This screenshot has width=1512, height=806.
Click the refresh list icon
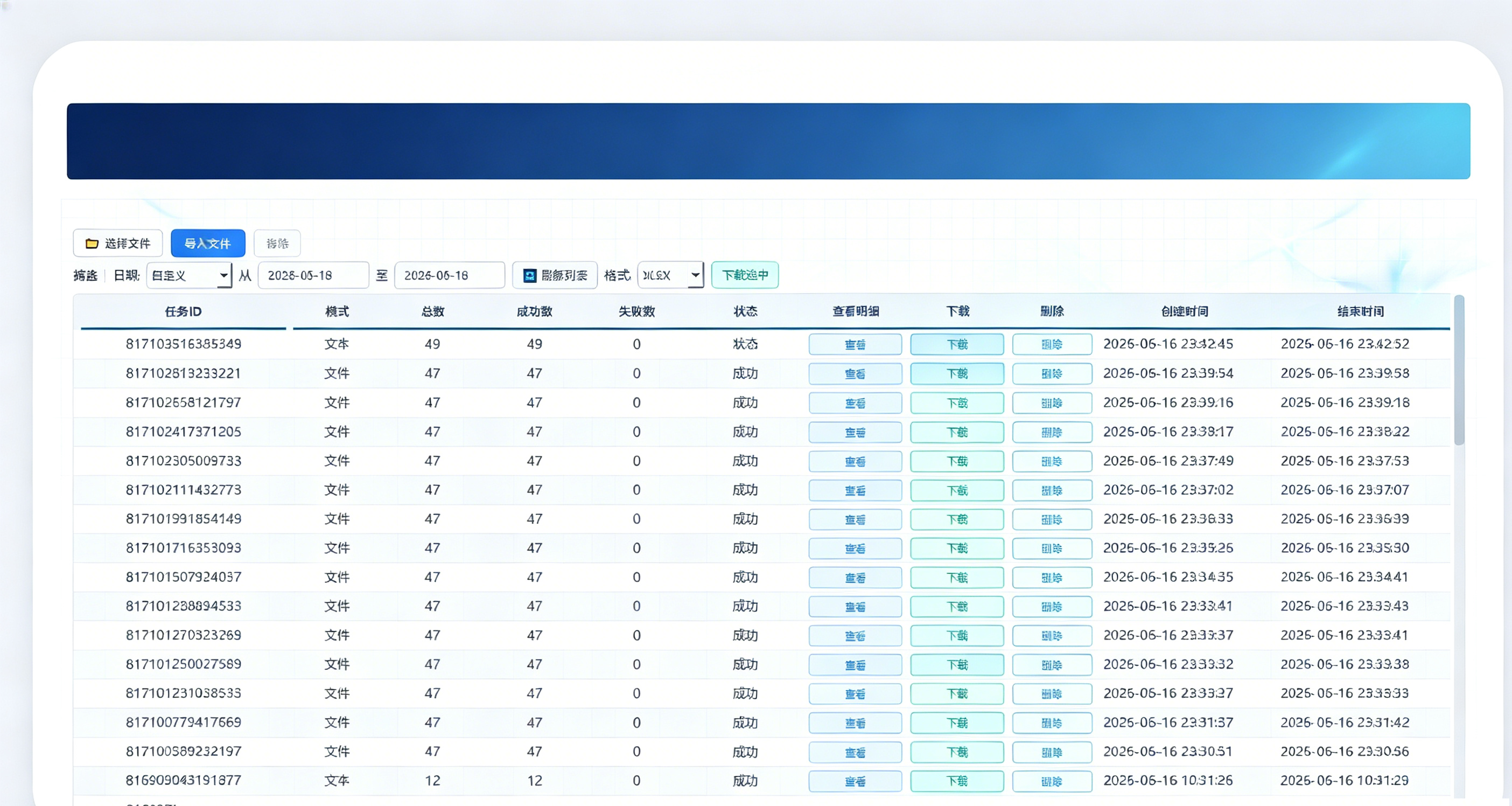[x=529, y=275]
